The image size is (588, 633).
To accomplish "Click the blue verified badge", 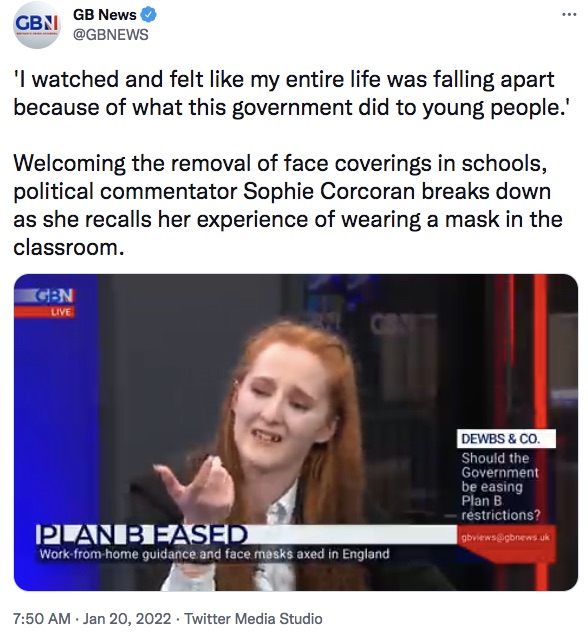I will 148,15.
